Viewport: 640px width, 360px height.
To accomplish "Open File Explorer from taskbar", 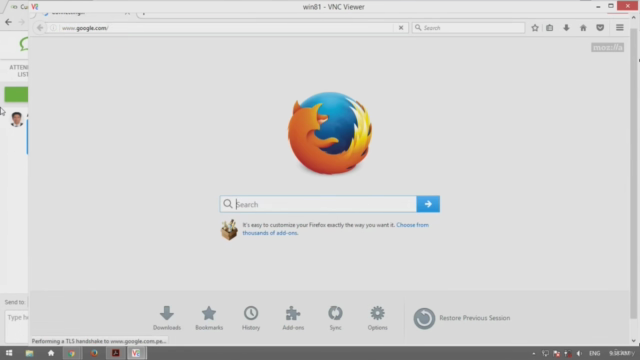I will (x=29, y=353).
